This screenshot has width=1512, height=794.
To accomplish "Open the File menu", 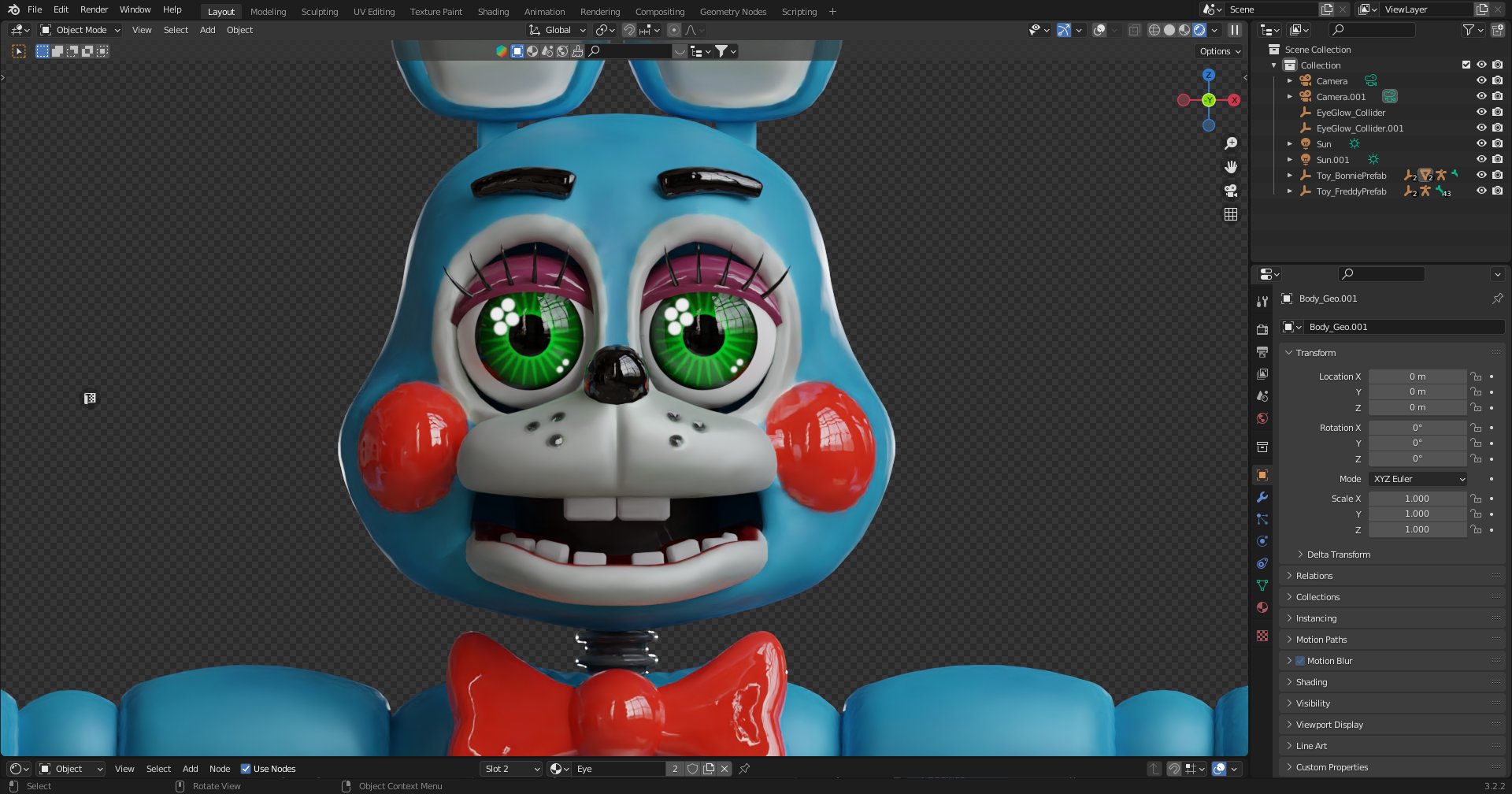I will point(35,9).
